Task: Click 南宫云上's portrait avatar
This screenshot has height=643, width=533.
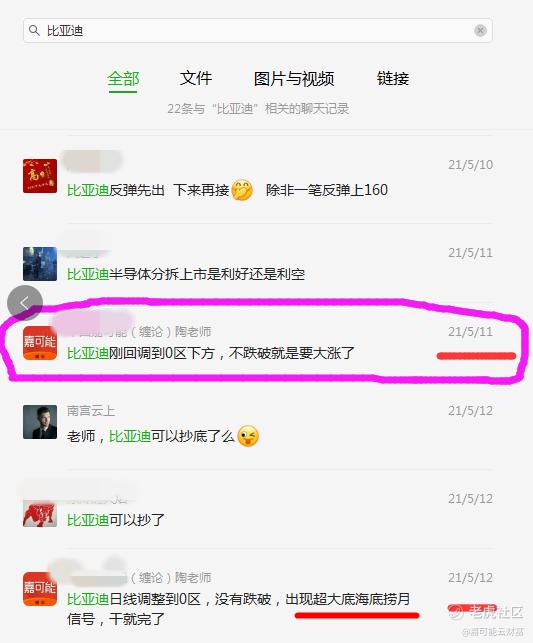Action: coord(40,422)
